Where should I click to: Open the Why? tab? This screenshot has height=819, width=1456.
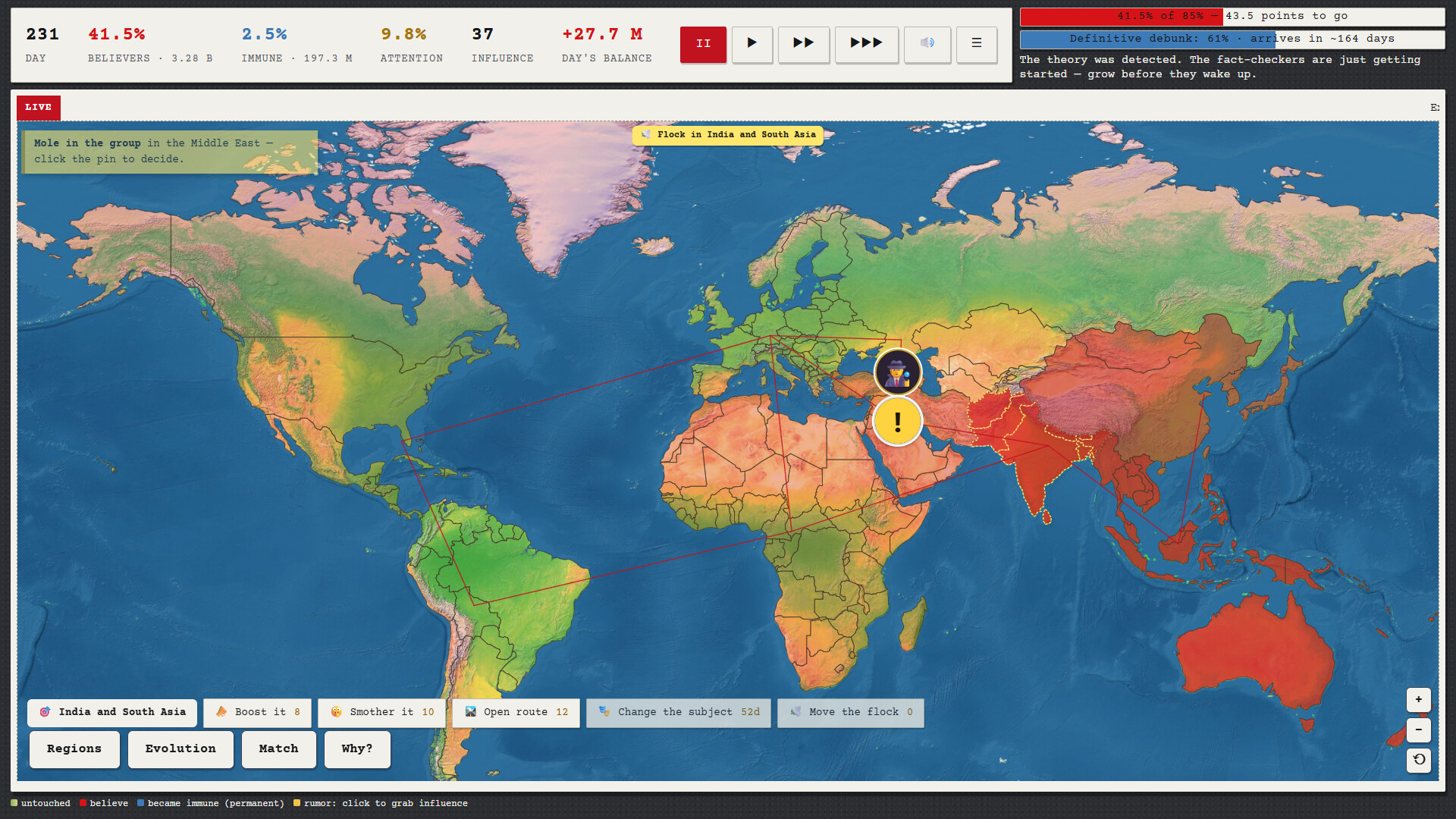point(357,749)
